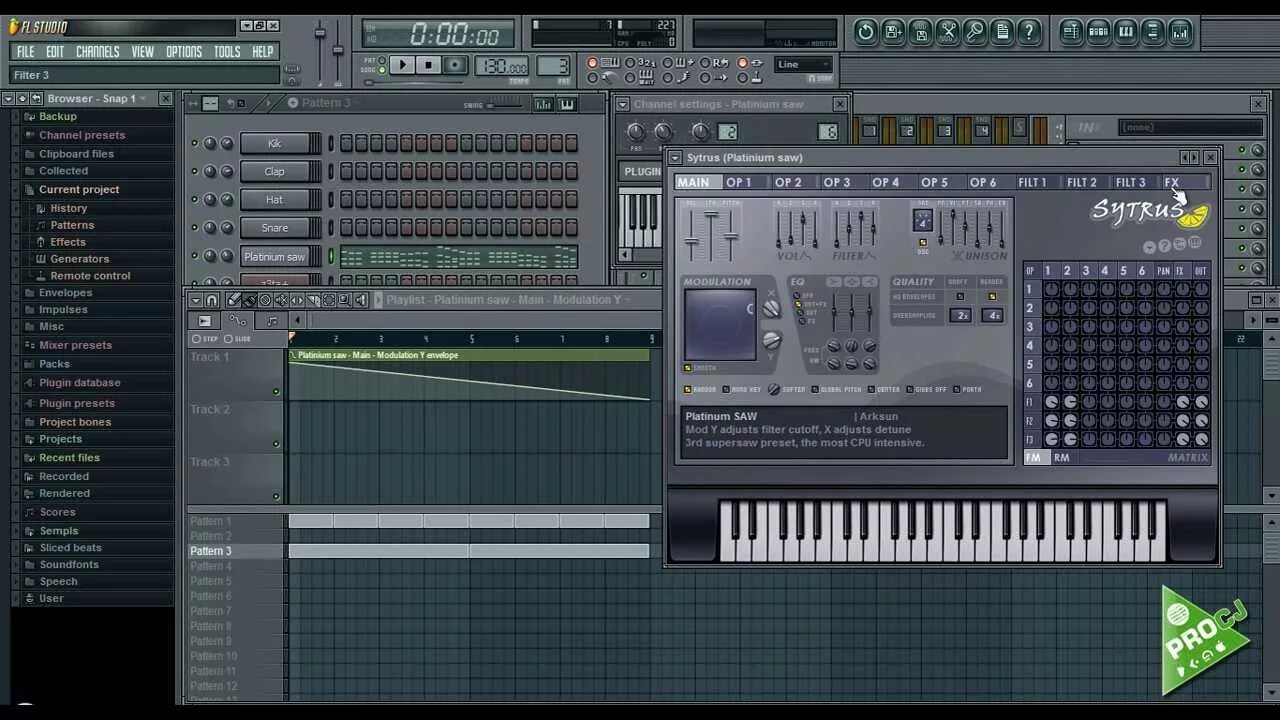Viewport: 1280px width, 720px height.
Task: Select the speaker playback tool in playlist
Action: point(360,300)
